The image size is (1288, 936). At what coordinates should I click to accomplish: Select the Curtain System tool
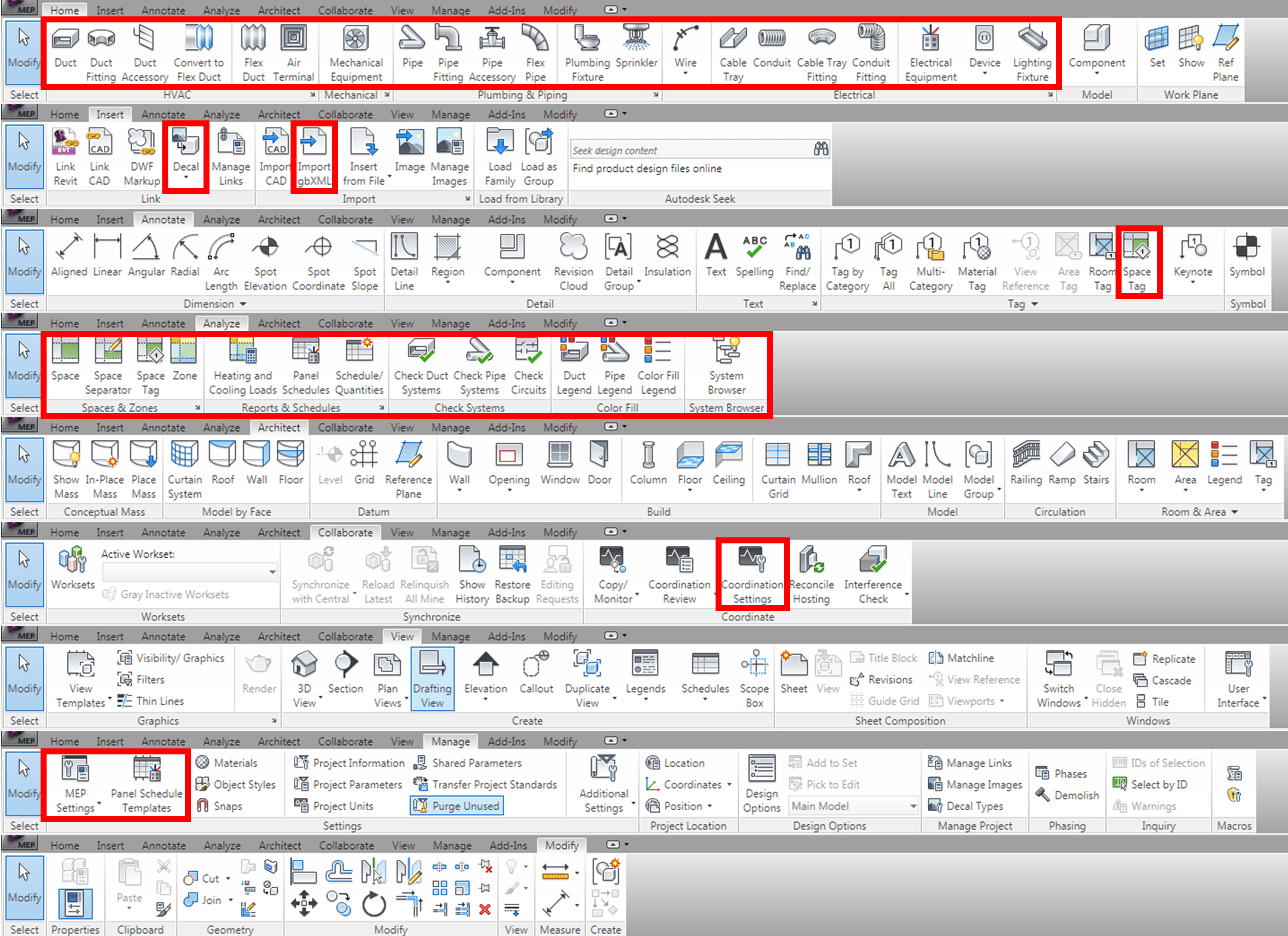(185, 470)
